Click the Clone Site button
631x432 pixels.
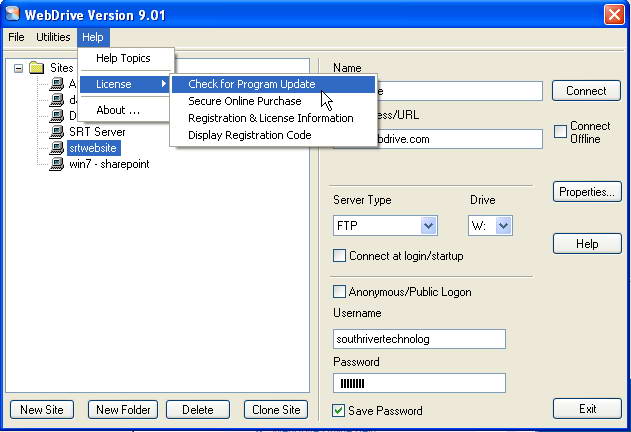[x=276, y=409]
